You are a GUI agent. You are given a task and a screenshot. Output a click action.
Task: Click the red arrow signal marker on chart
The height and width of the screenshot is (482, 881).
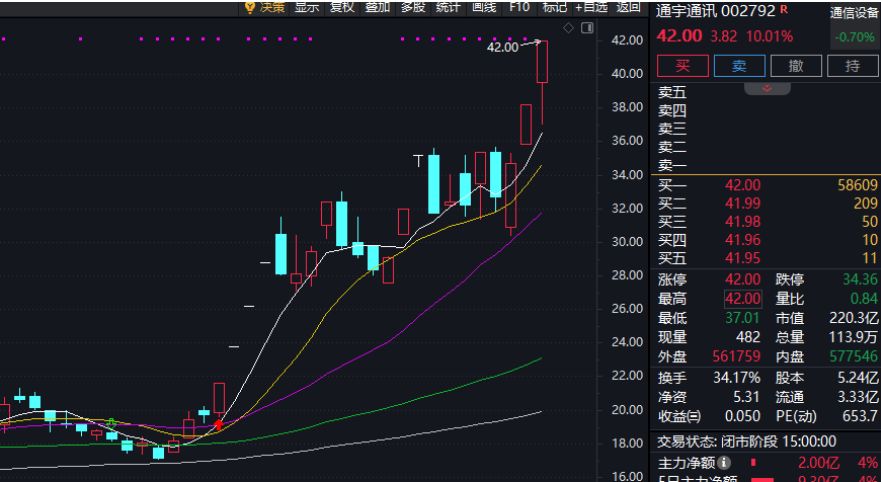pyautogui.click(x=219, y=425)
